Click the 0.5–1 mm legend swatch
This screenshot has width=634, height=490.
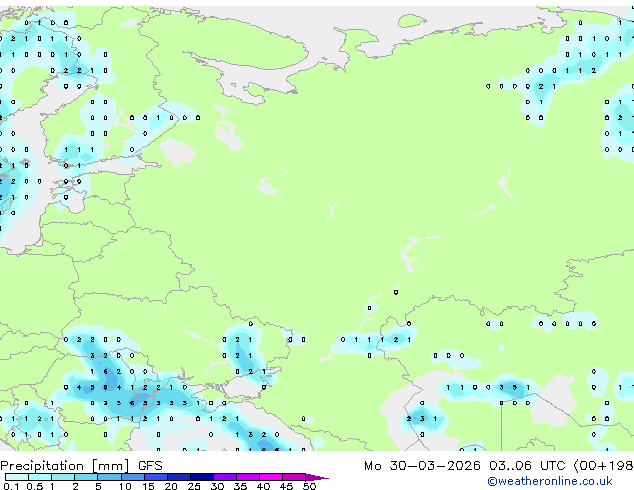click(x=40, y=477)
